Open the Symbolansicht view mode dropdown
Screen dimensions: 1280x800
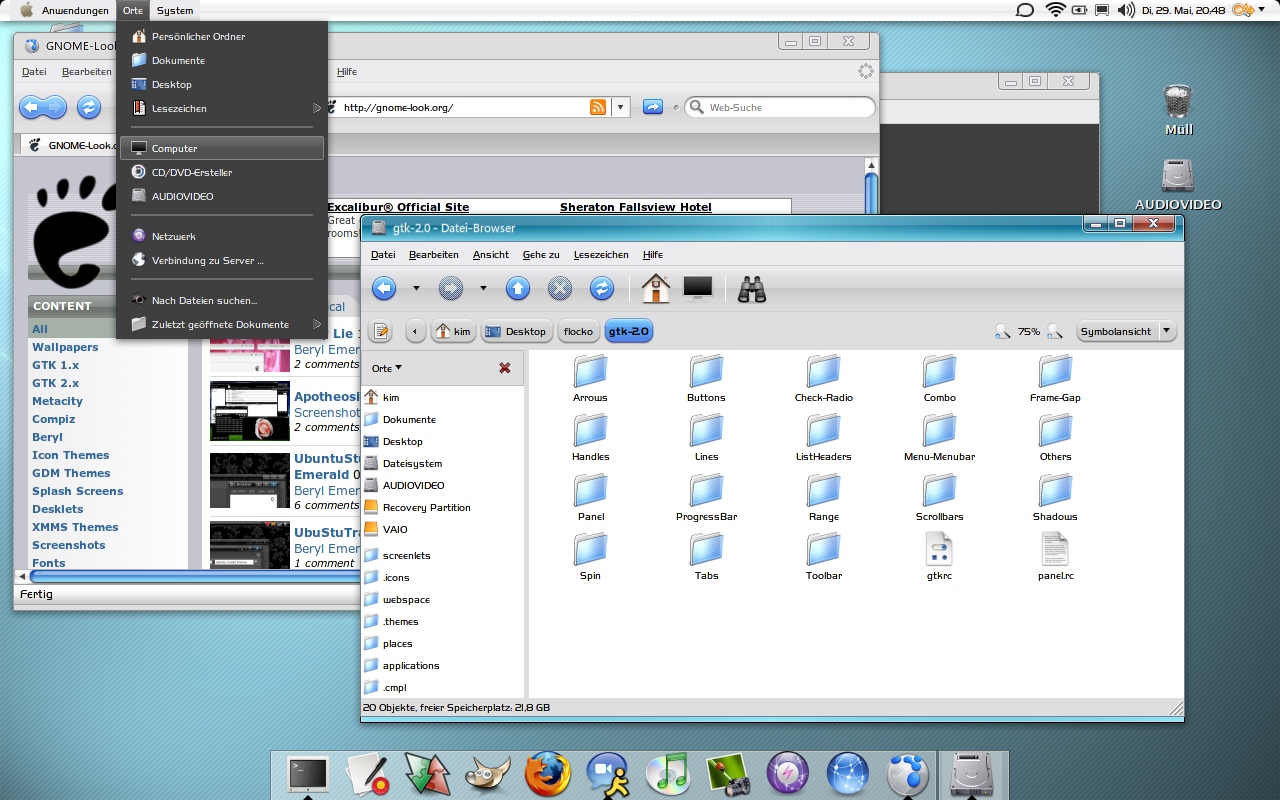pyautogui.click(x=1126, y=331)
